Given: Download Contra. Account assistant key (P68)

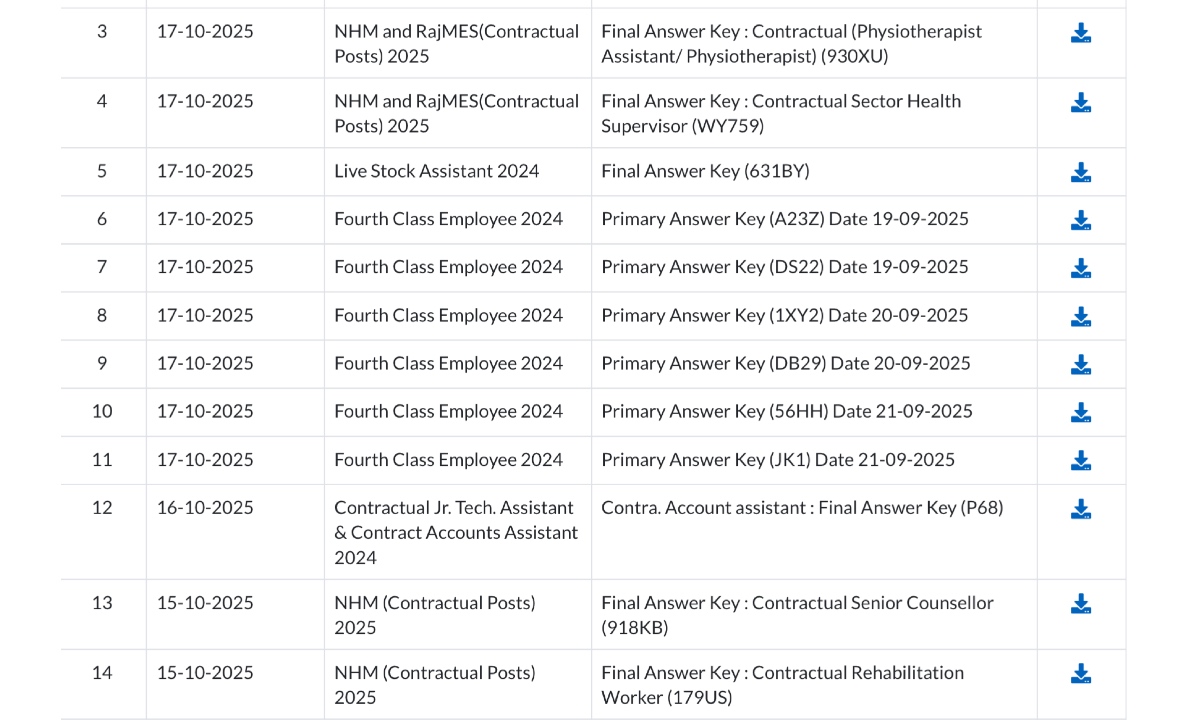Looking at the screenshot, I should [1080, 510].
